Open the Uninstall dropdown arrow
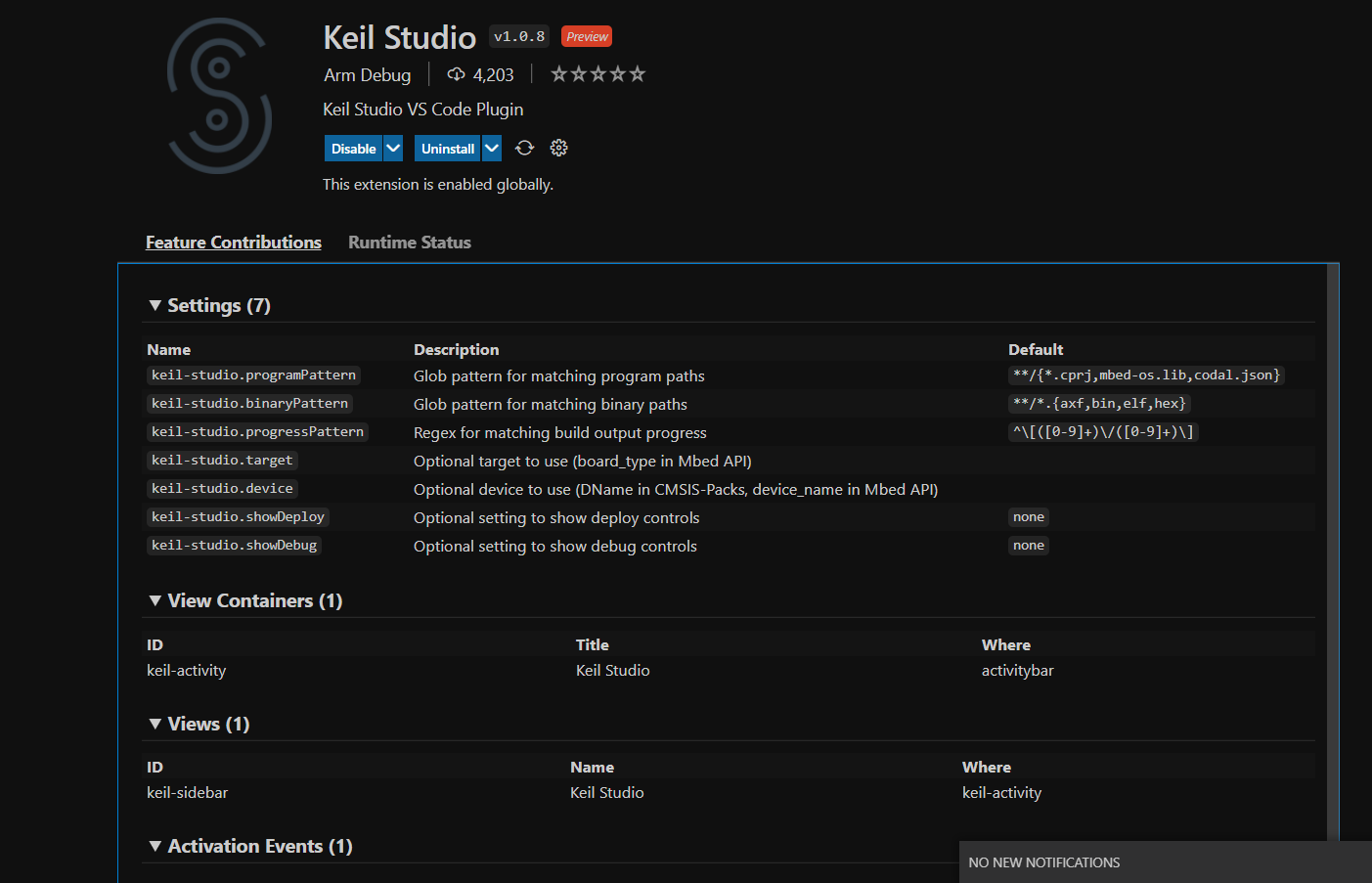This screenshot has height=883, width=1372. pyautogui.click(x=492, y=149)
